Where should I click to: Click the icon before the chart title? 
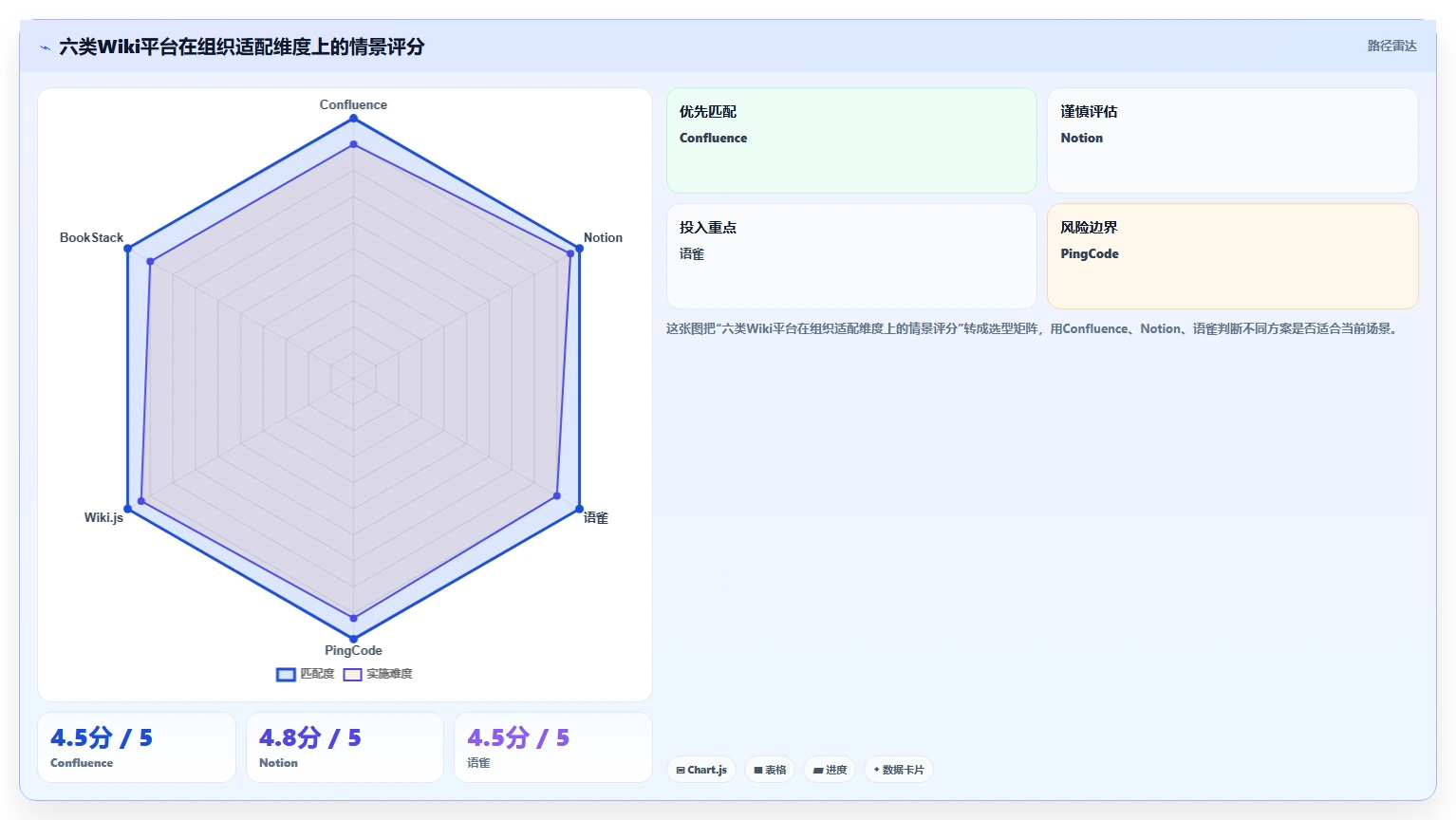pos(45,47)
